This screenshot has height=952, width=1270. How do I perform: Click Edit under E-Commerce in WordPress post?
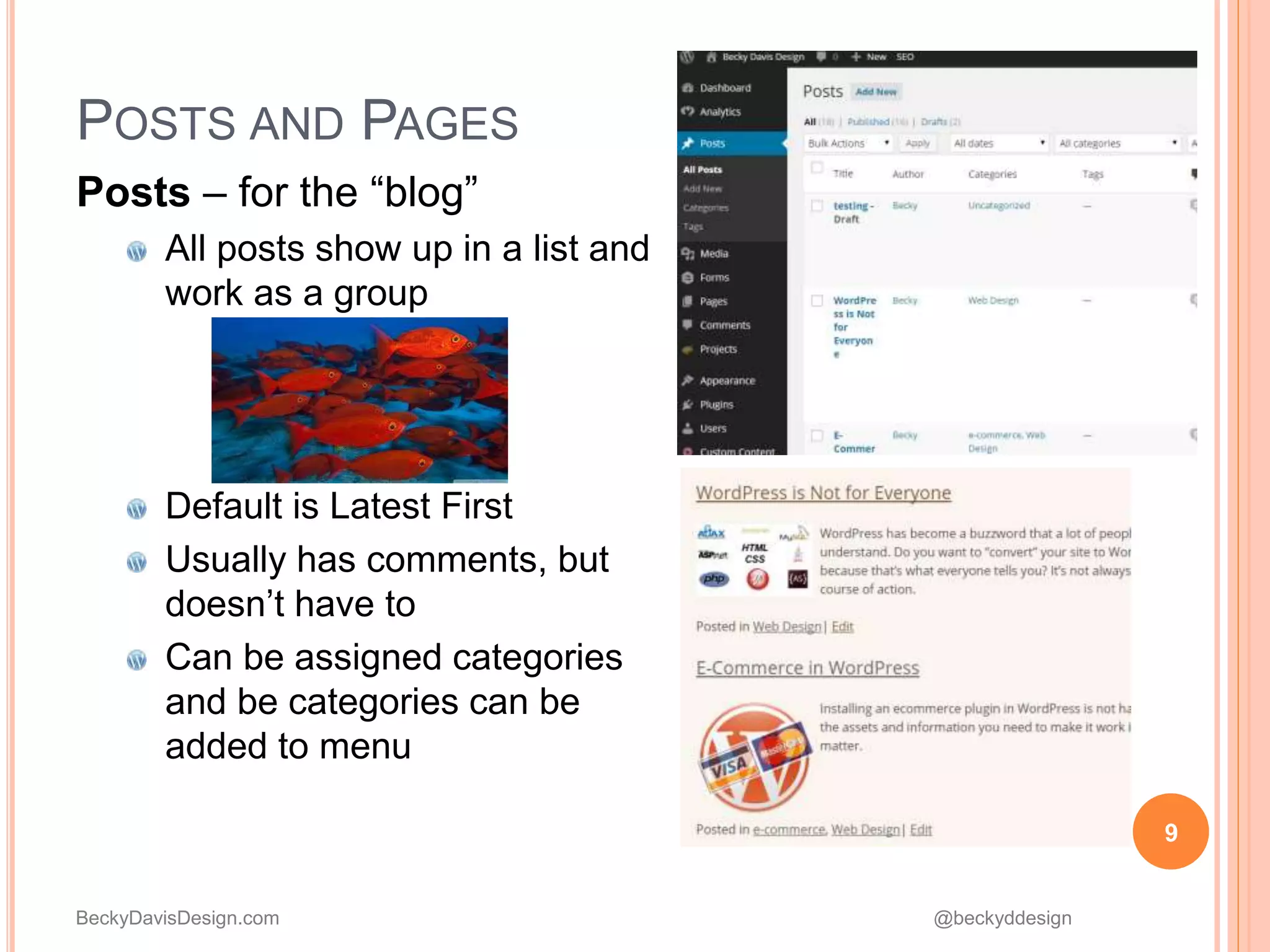[921, 829]
